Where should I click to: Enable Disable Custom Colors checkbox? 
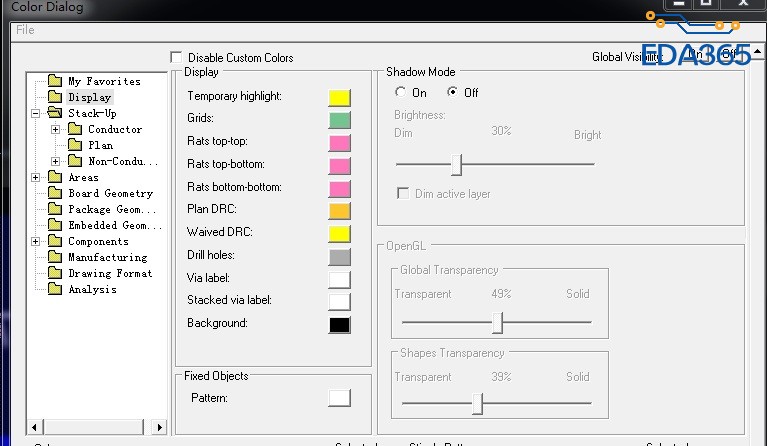tap(177, 58)
